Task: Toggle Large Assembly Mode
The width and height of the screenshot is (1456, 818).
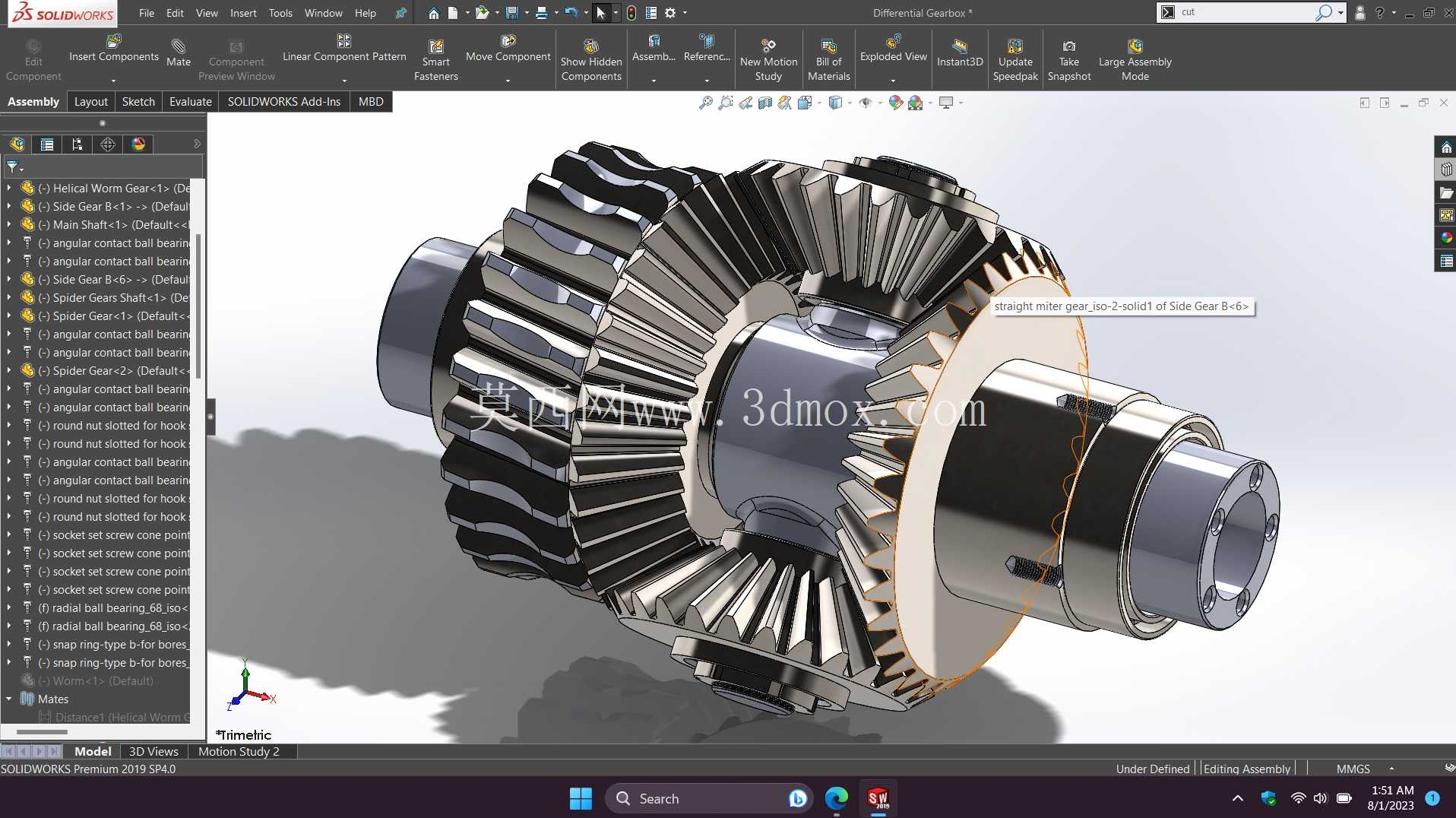Action: tap(1135, 61)
